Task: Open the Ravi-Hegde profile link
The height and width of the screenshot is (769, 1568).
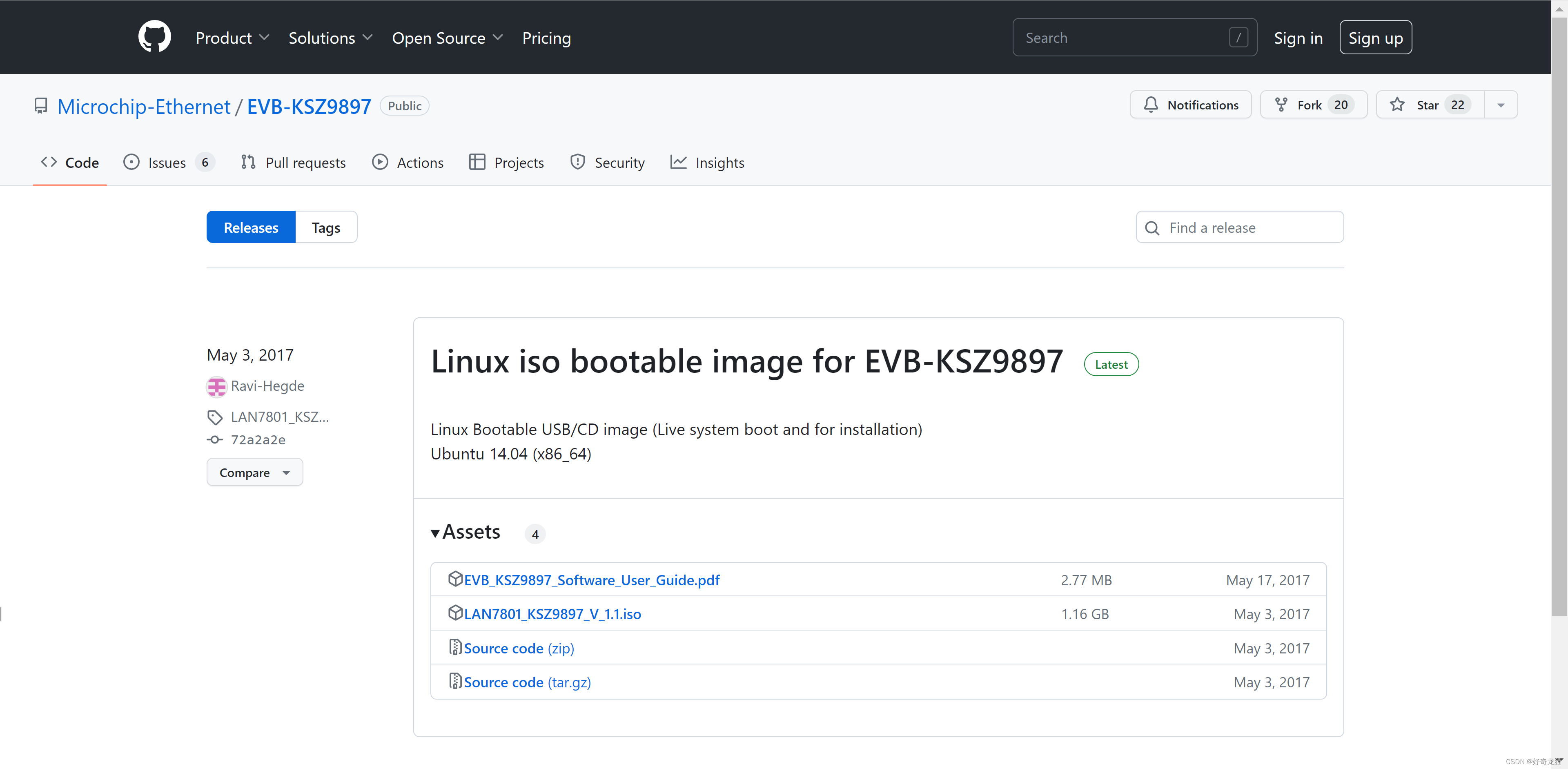Action: click(x=267, y=386)
